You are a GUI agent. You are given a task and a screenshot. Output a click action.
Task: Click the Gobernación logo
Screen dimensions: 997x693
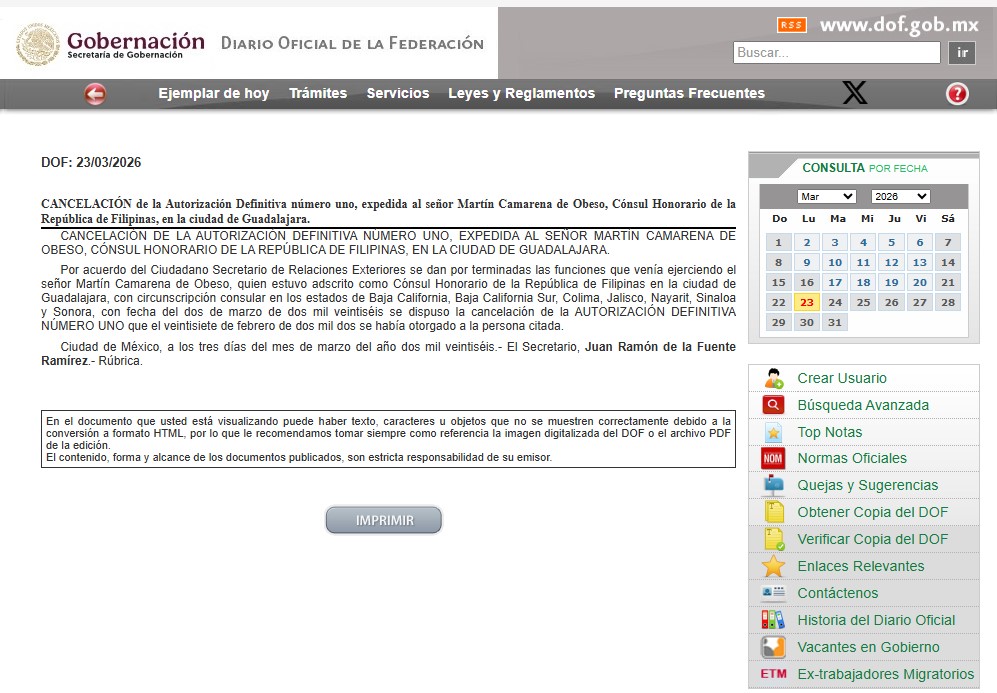(110, 45)
